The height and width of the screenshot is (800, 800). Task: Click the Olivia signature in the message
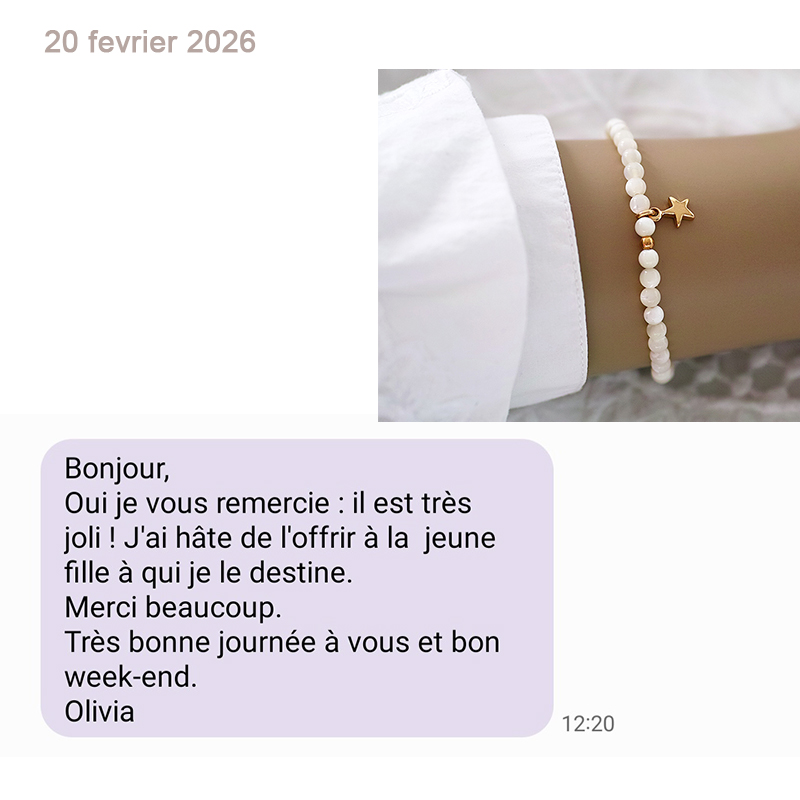pos(99,711)
